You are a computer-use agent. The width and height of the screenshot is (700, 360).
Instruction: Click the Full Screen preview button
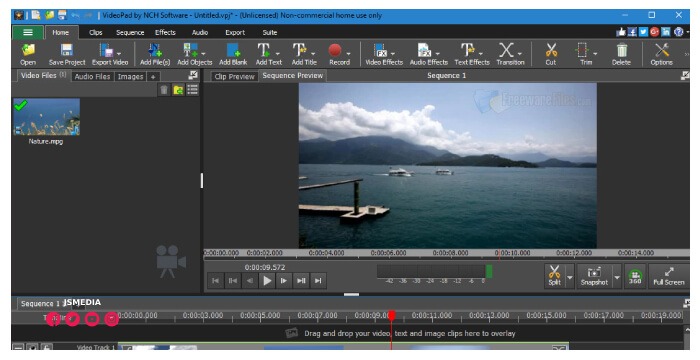669,276
